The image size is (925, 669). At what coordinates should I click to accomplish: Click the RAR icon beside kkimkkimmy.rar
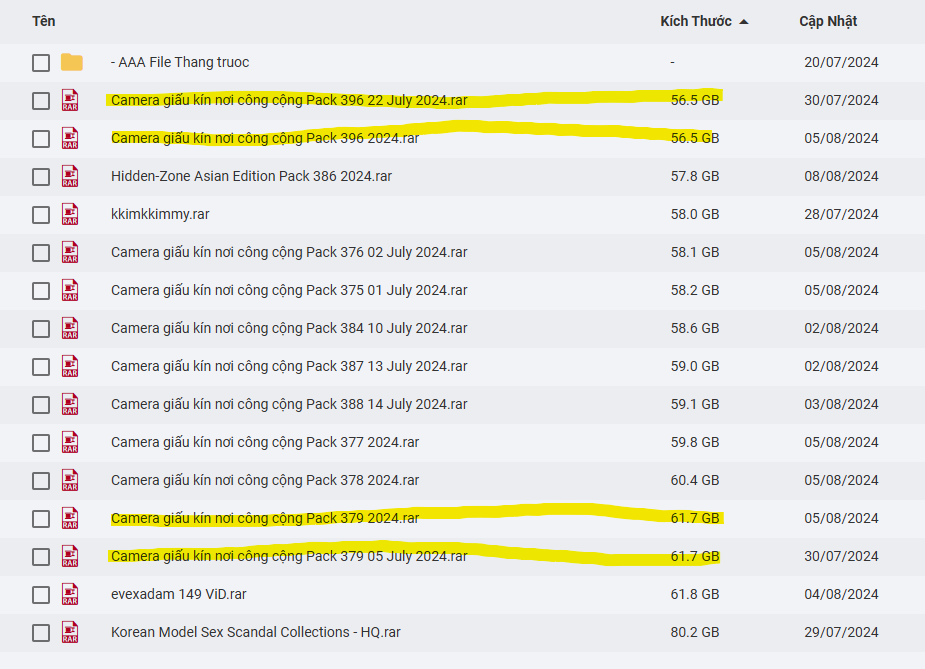tap(70, 214)
